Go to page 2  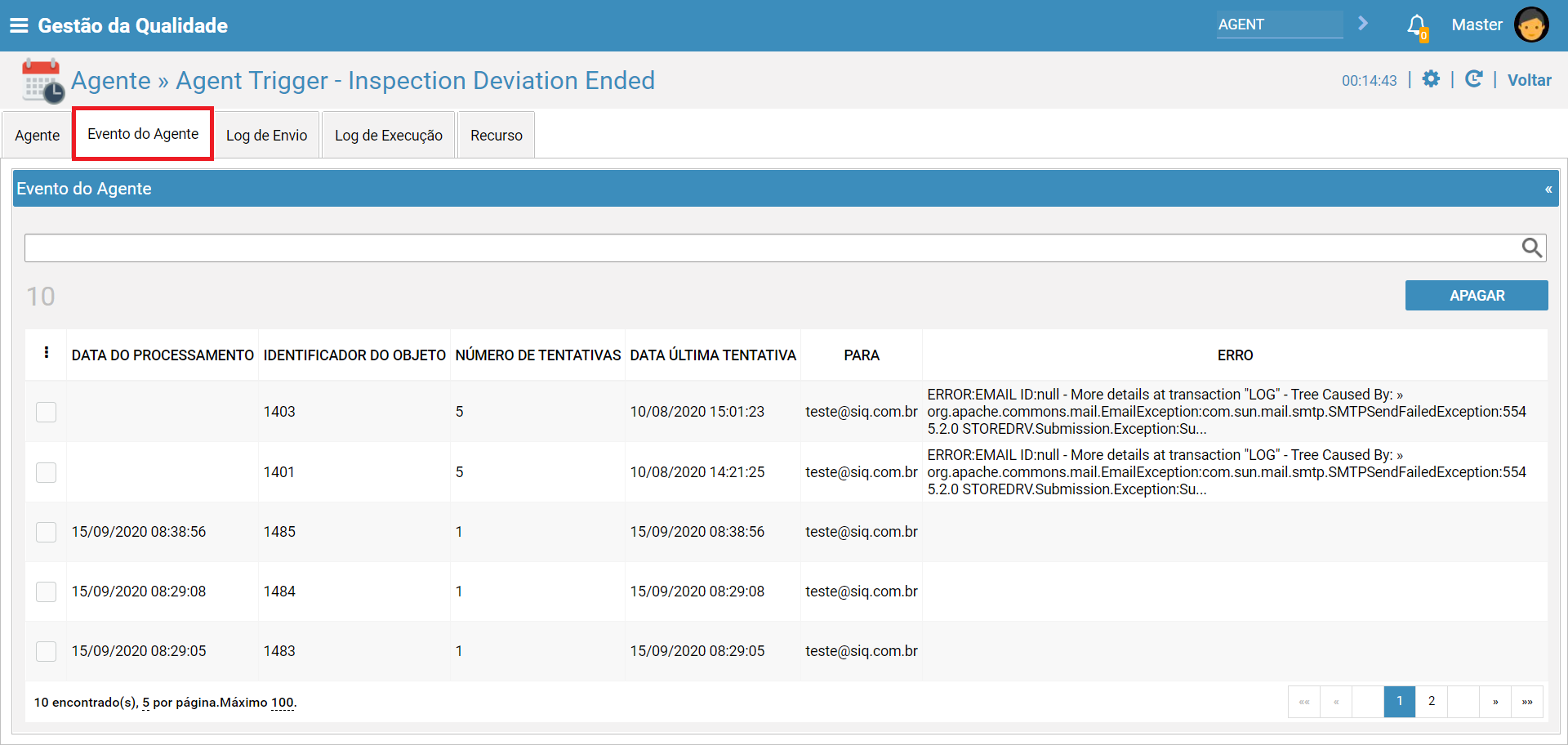tap(1432, 701)
